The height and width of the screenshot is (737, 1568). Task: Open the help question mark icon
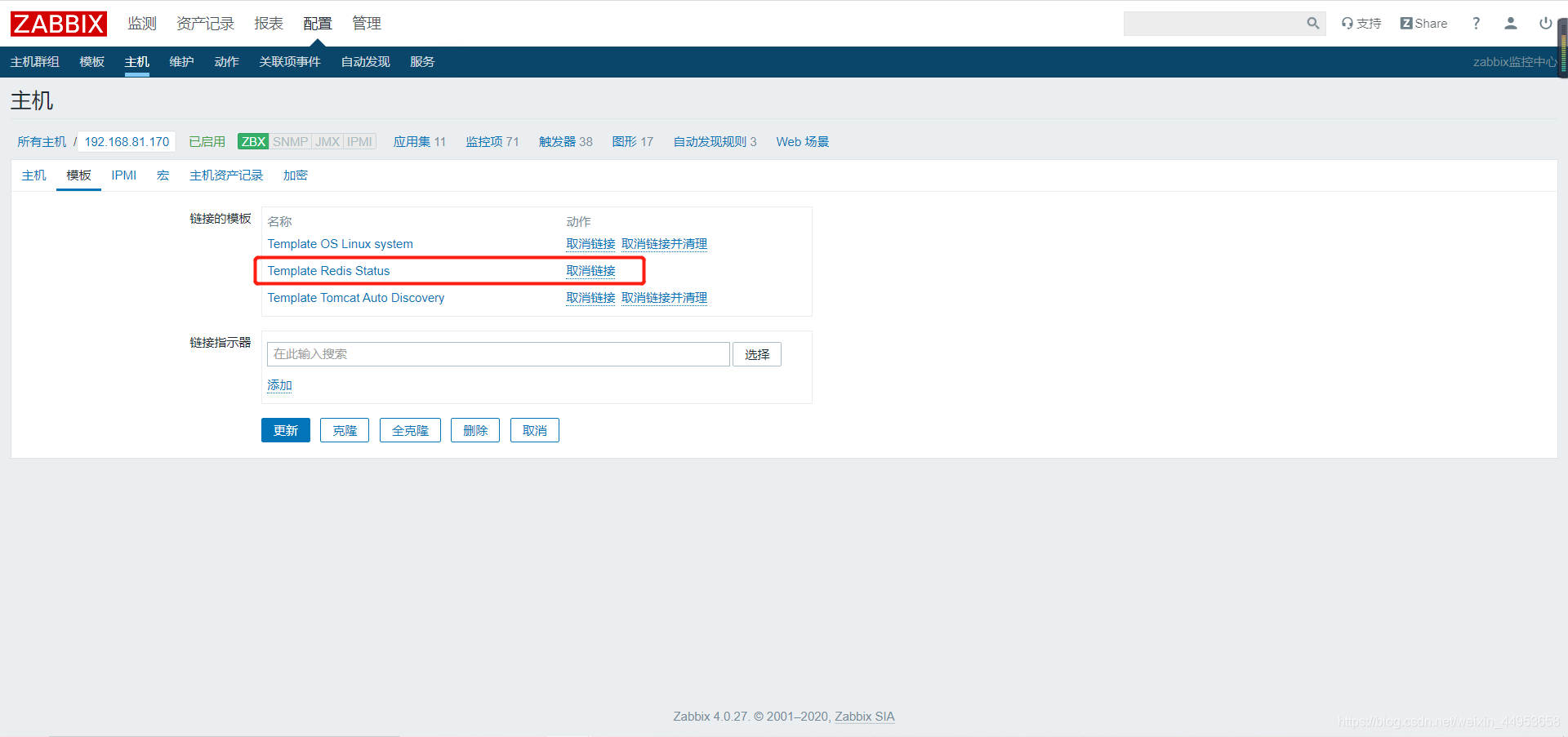[x=1476, y=24]
